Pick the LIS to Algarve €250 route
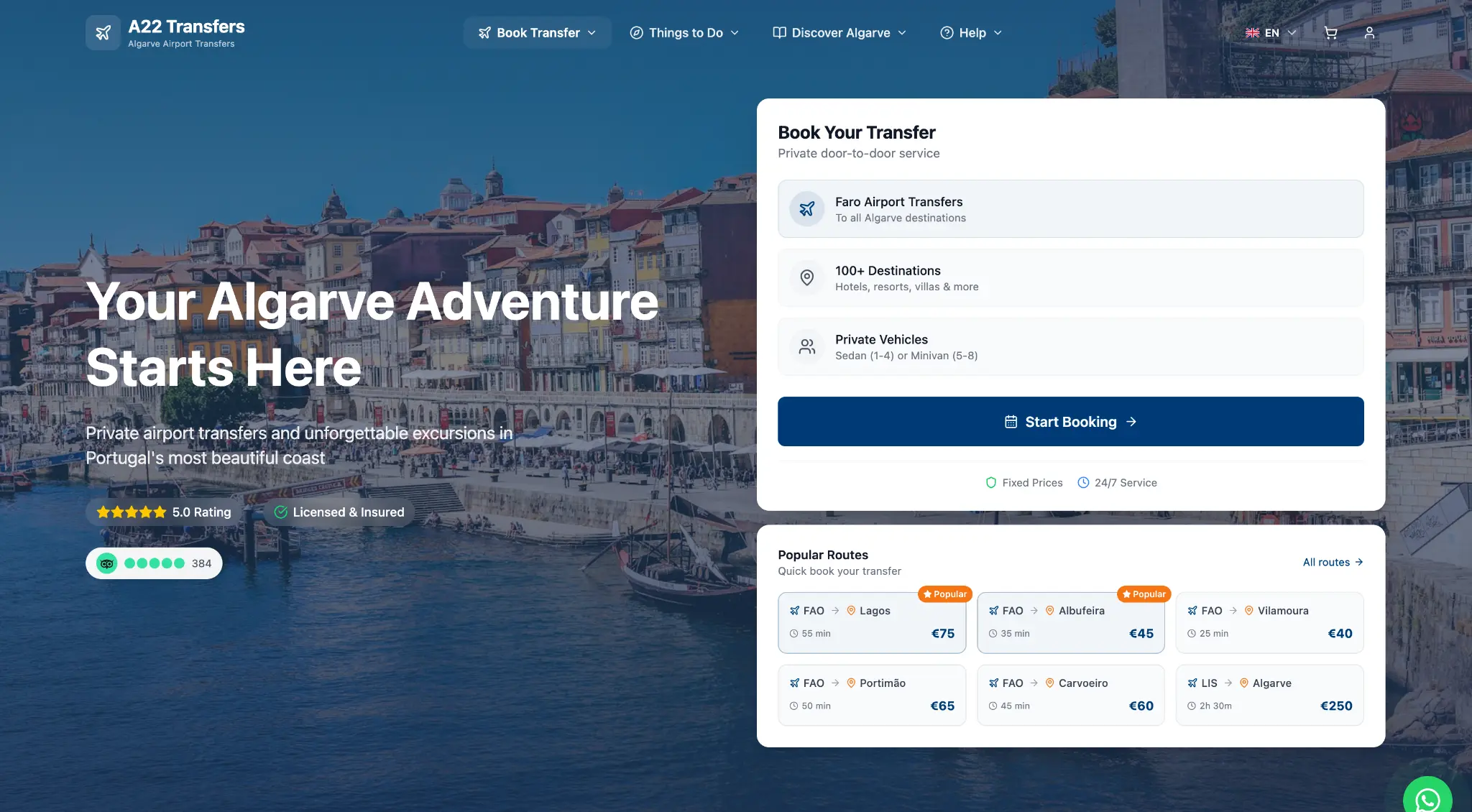This screenshot has height=812, width=1472. click(1269, 695)
